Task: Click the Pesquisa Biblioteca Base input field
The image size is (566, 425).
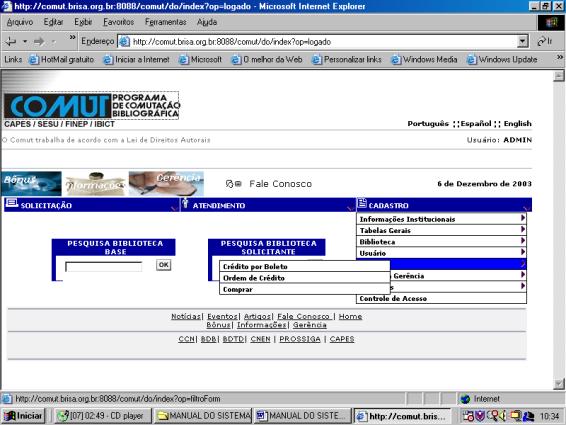Action: click(x=104, y=266)
